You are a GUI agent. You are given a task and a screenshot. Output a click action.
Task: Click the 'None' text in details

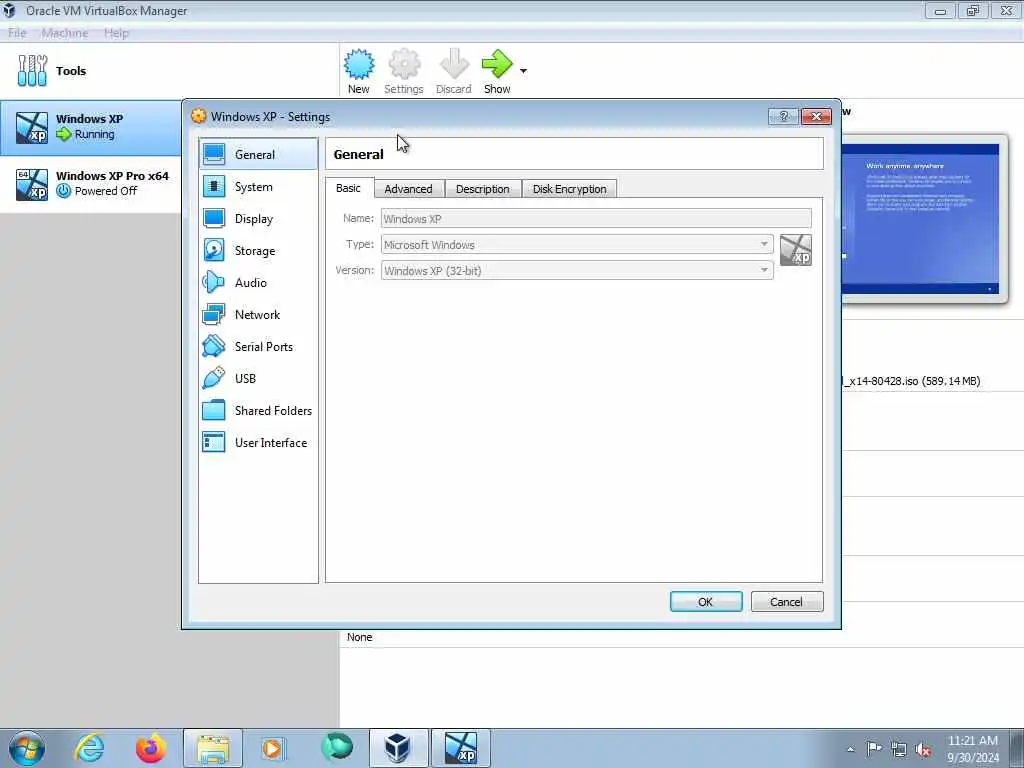[x=360, y=637]
